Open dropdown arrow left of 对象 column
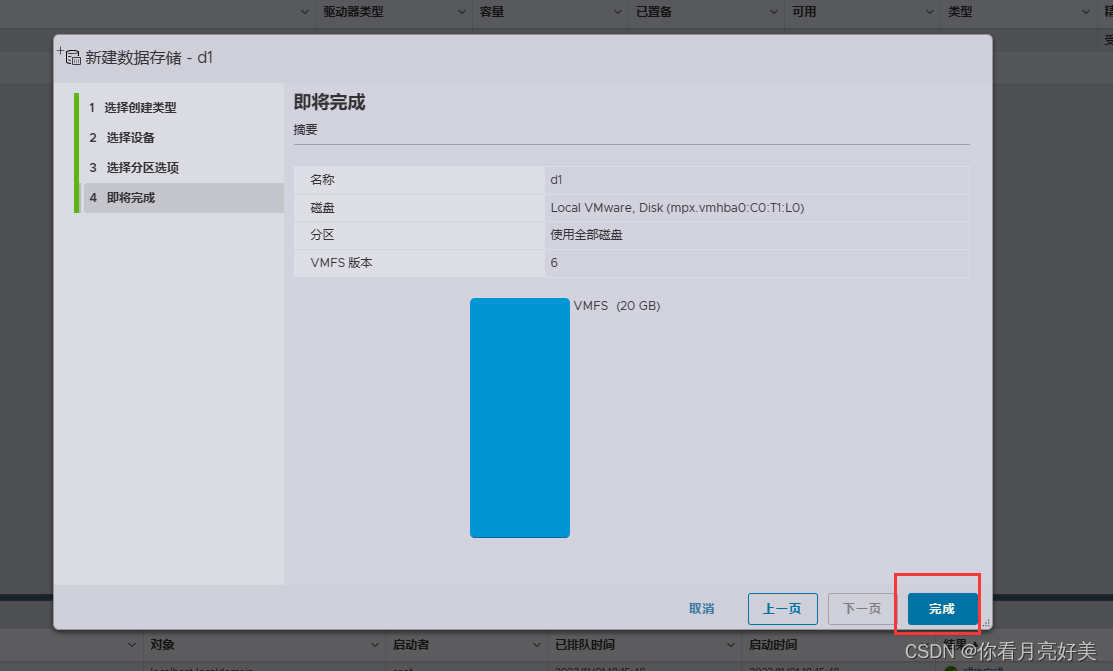The height and width of the screenshot is (671, 1113). [x=131, y=645]
